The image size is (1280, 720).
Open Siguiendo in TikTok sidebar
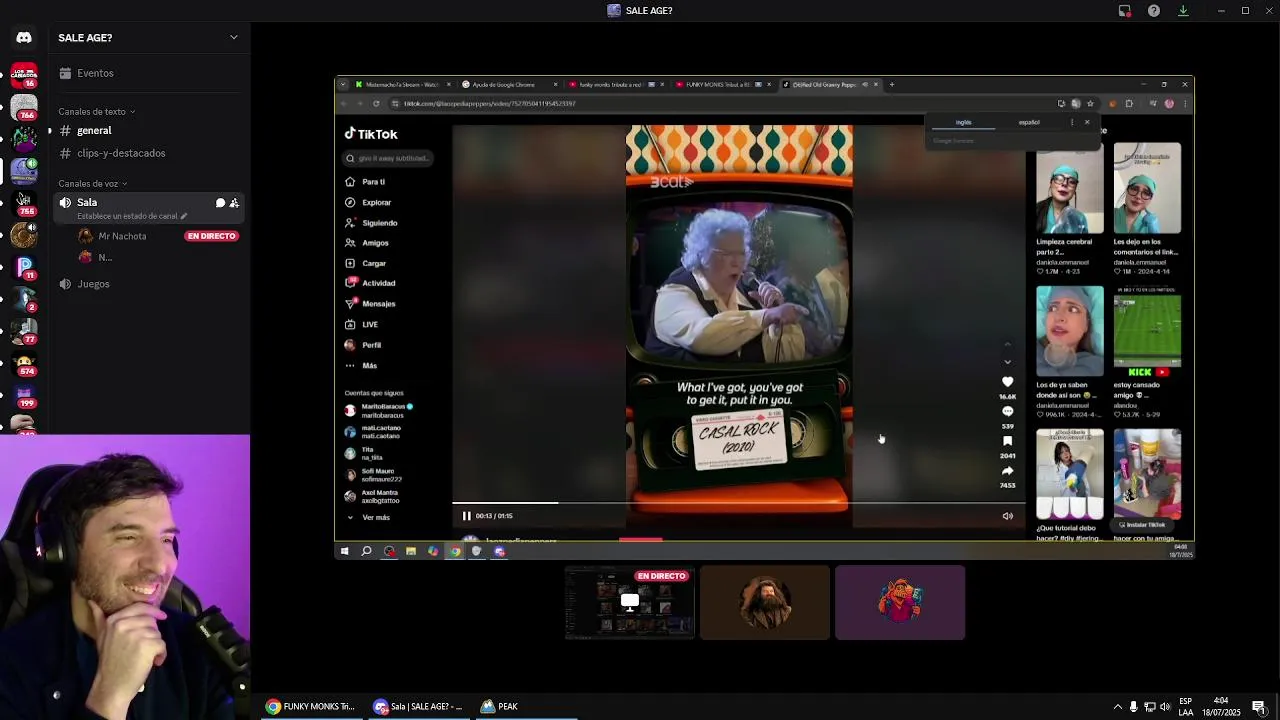pos(371,223)
